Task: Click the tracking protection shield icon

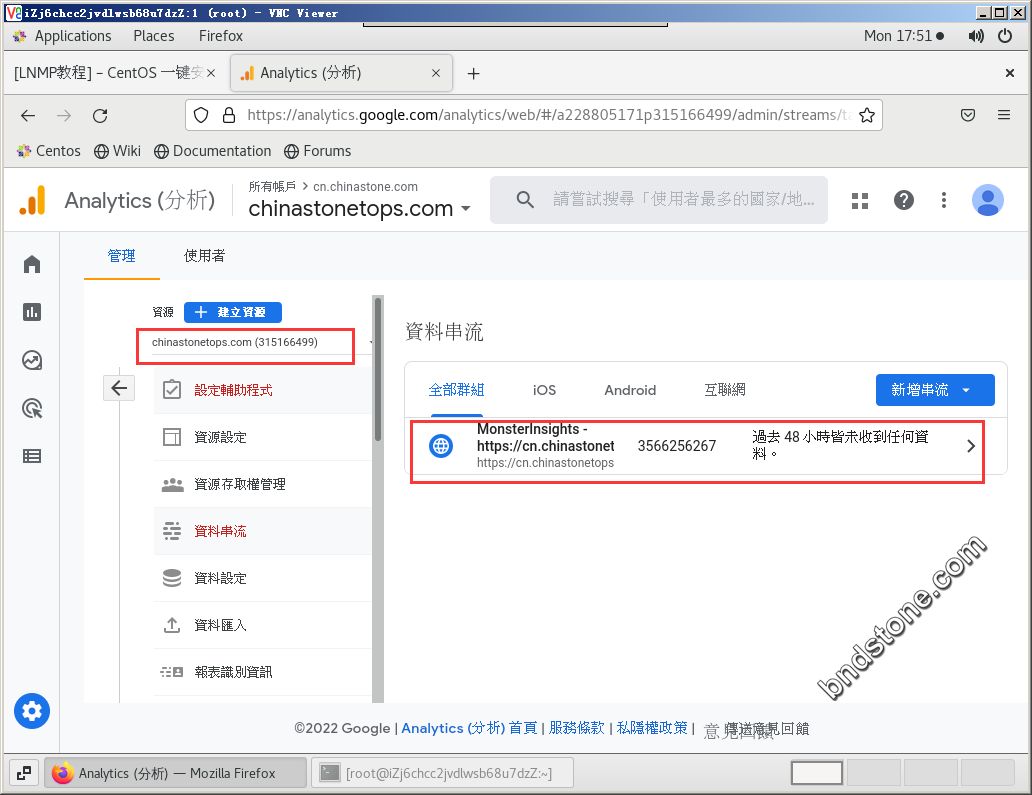Action: (201, 115)
